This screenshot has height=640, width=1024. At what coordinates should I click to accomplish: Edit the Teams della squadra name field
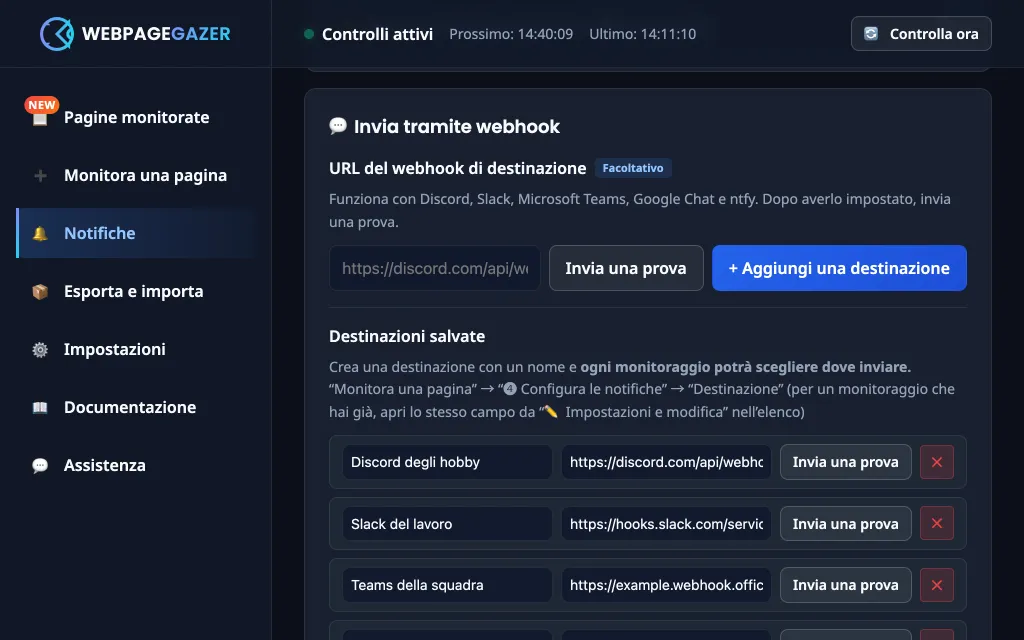(447, 585)
